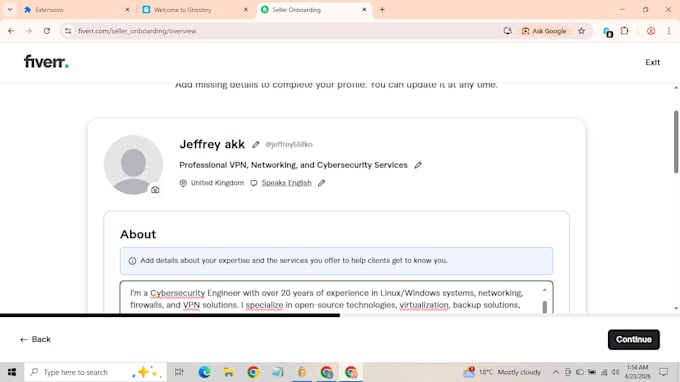Click the info icon in About banner
The width and height of the screenshot is (680, 382).
tap(132, 261)
